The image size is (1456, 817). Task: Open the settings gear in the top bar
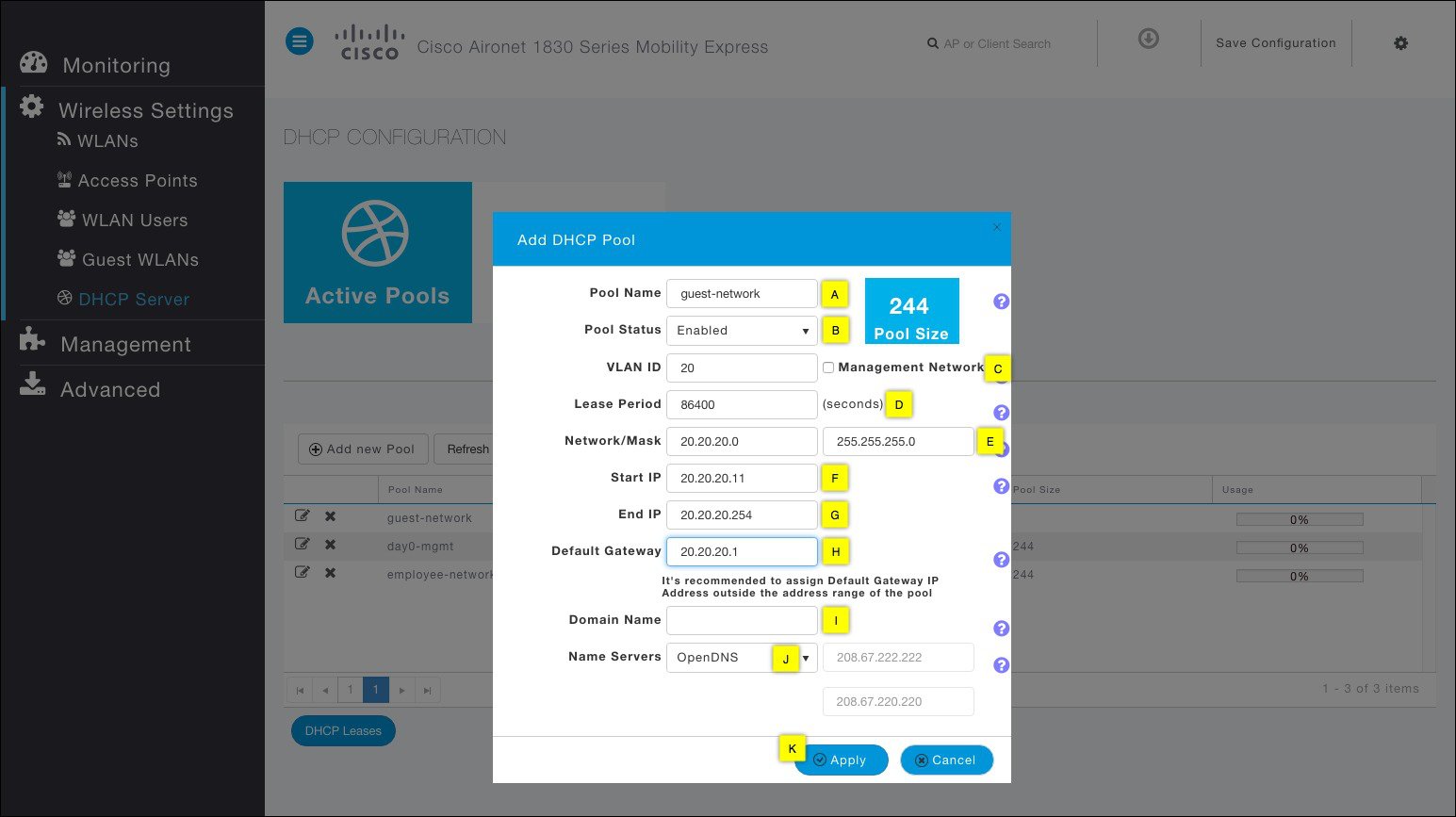pyautogui.click(x=1400, y=43)
